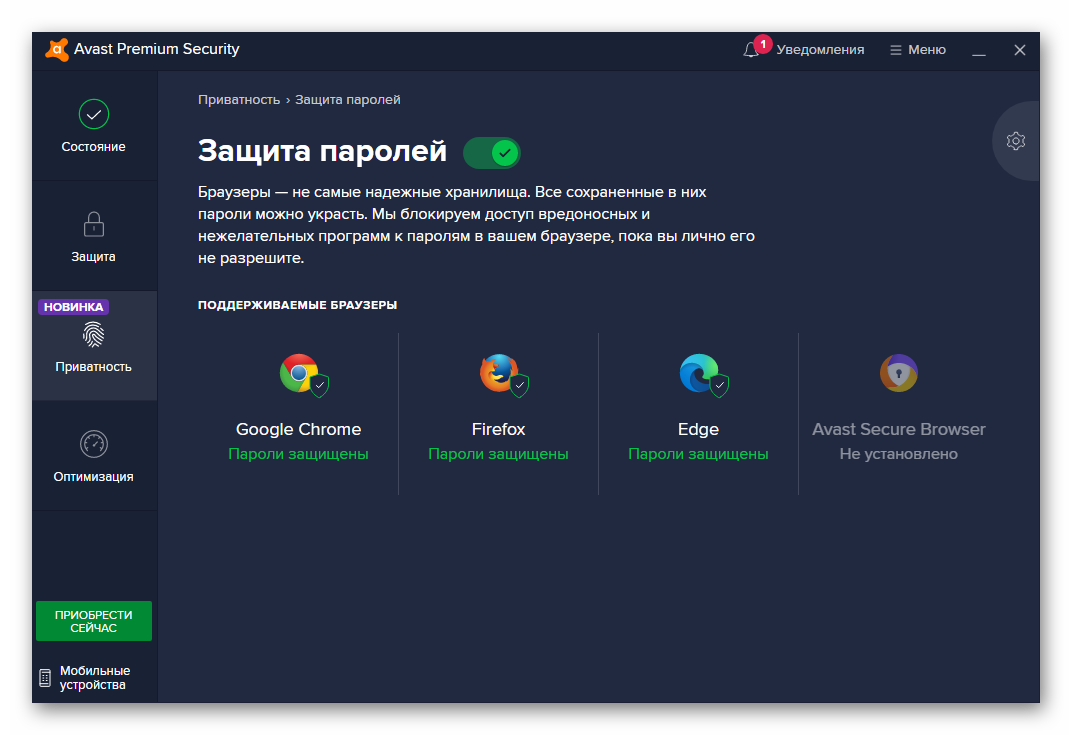The height and width of the screenshot is (735, 1072).
Task: Click shield badge on Firefox icon
Action: pyautogui.click(x=520, y=385)
